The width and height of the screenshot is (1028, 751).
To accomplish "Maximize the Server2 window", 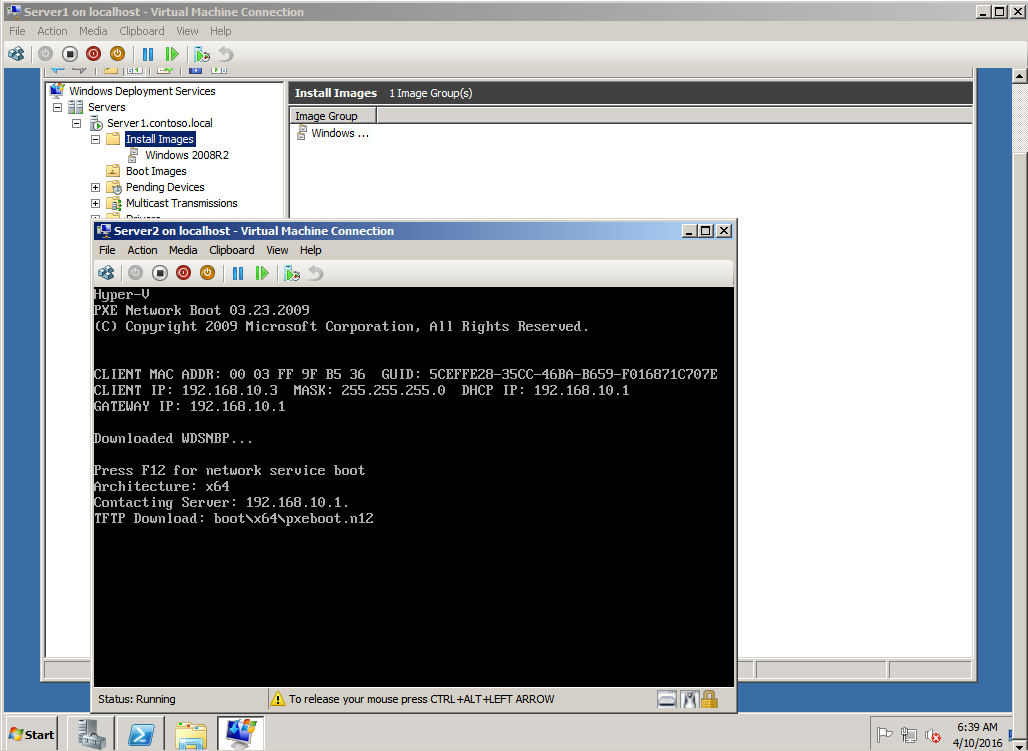I will (x=705, y=231).
